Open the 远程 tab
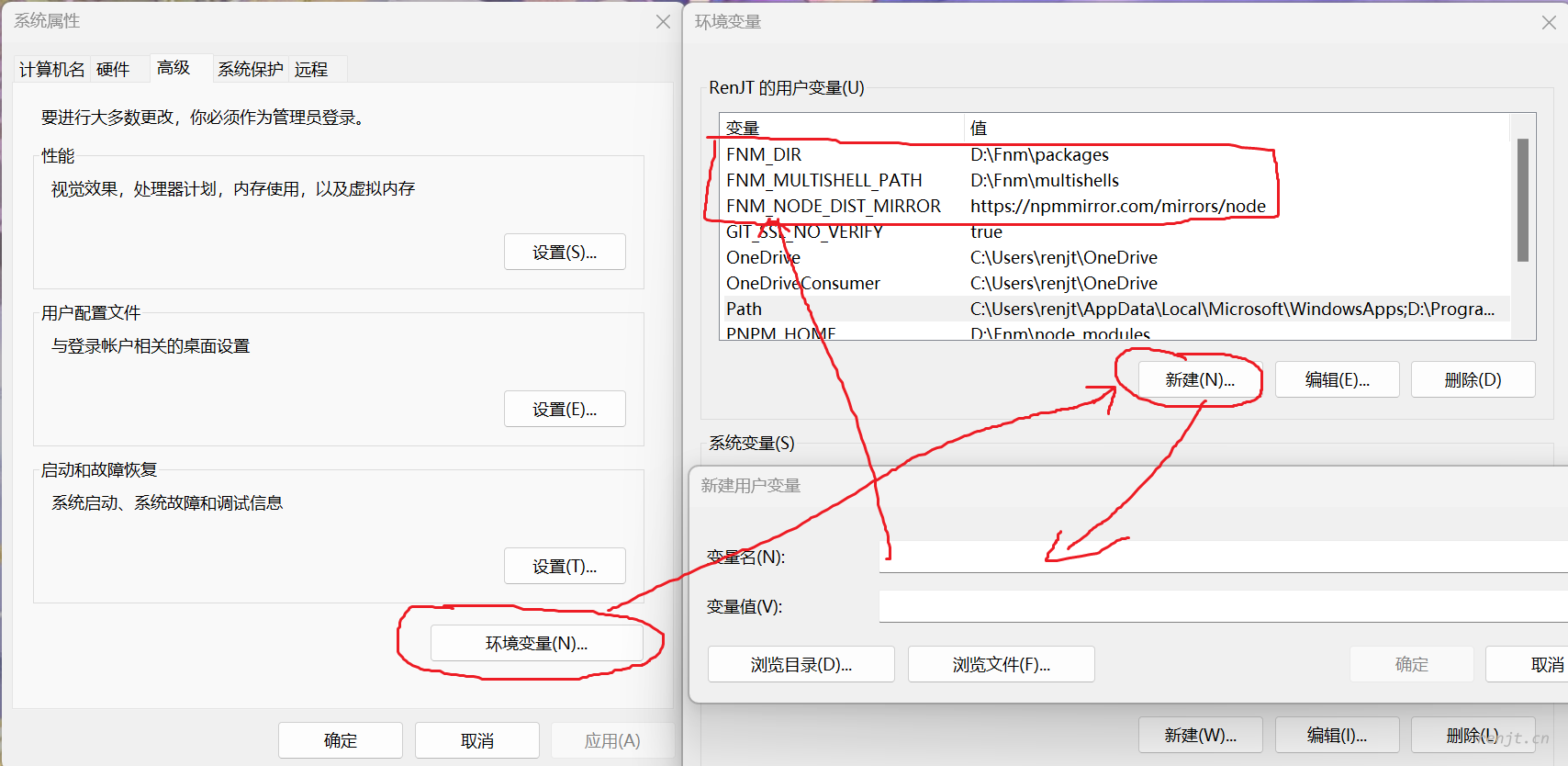 [x=311, y=70]
